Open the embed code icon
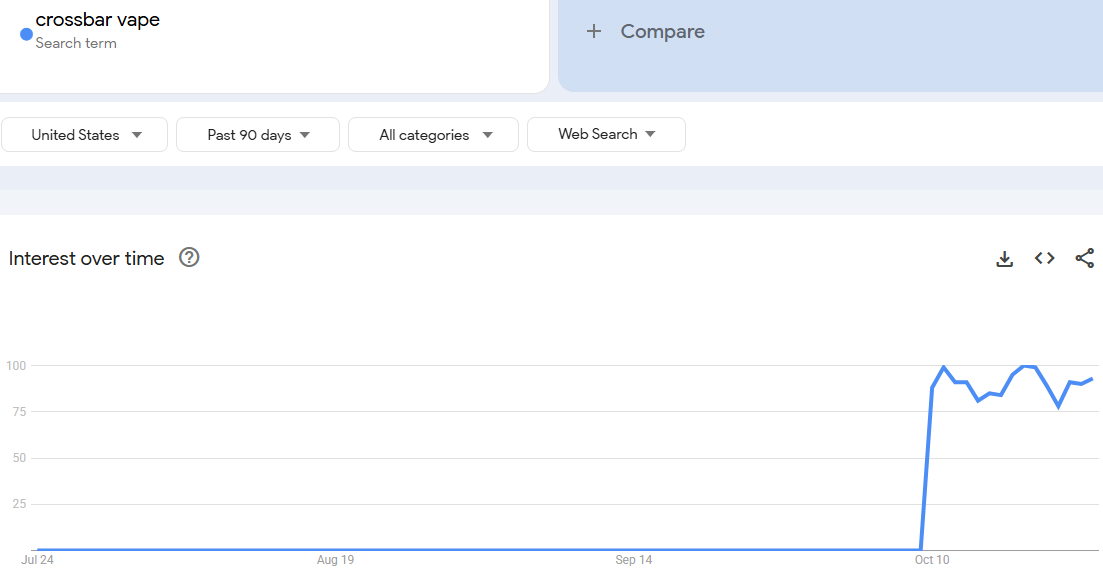Screen dimensions: 1103x588 pyautogui.click(x=1045, y=259)
